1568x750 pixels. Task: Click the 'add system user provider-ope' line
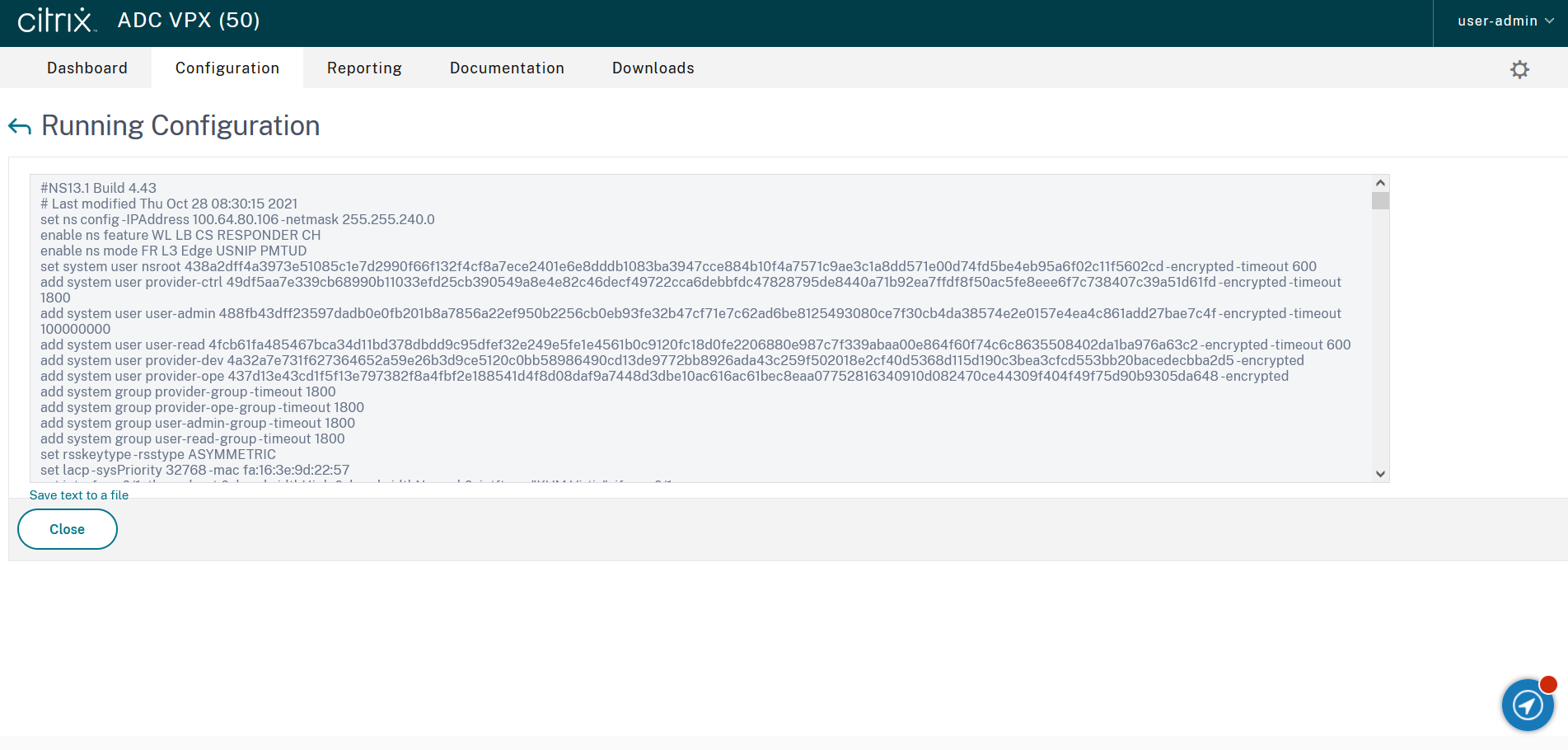(664, 376)
